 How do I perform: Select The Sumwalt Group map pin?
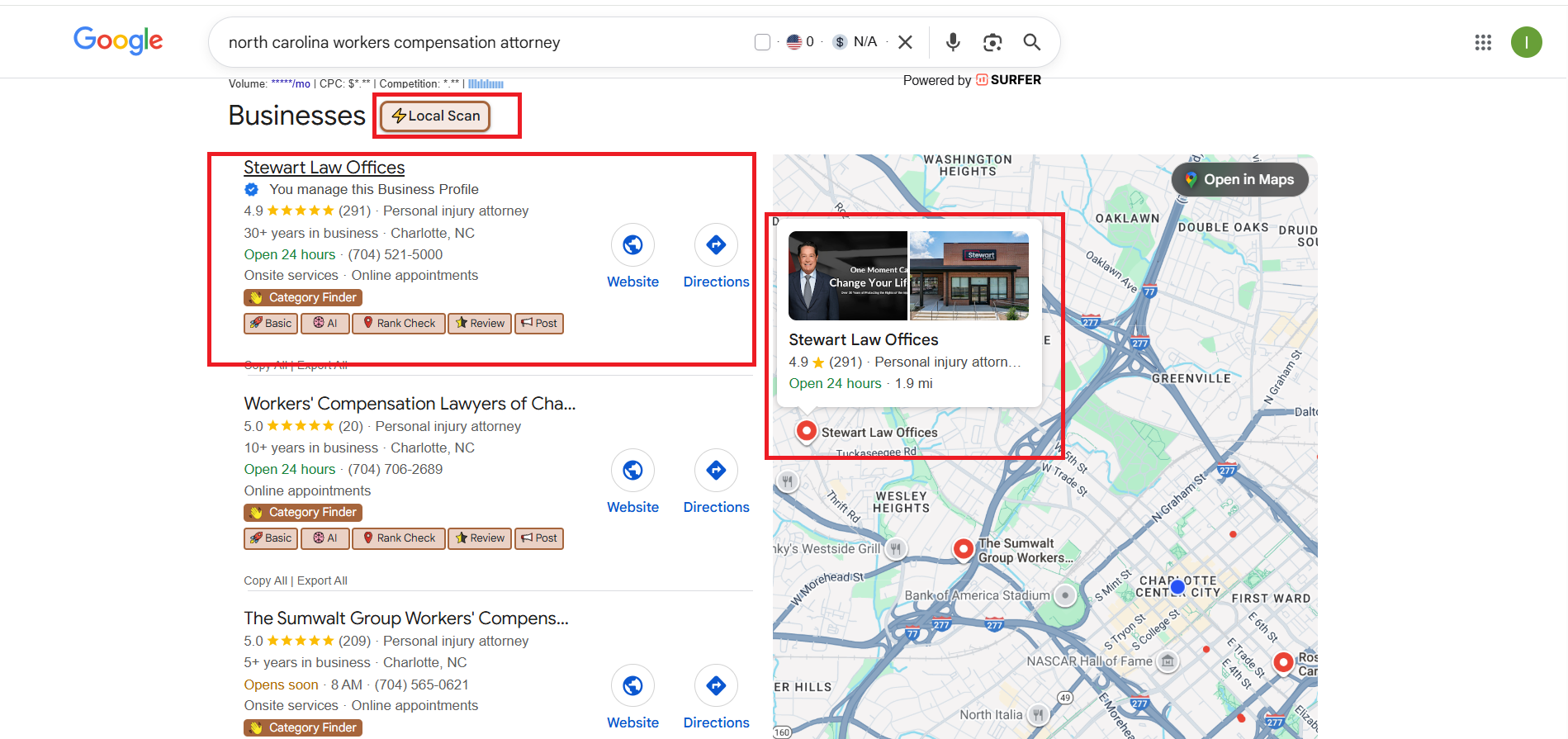(963, 549)
